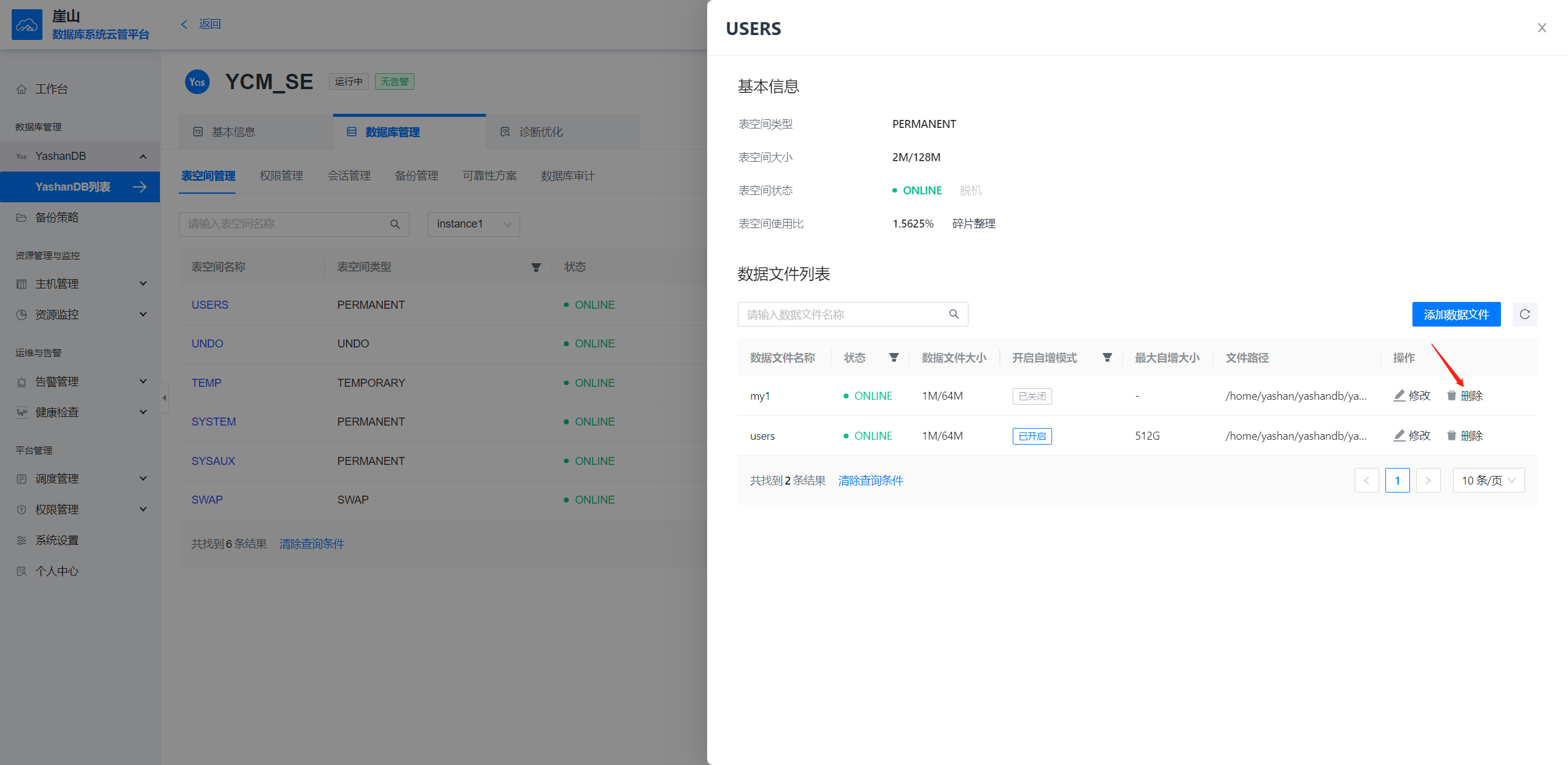
Task: Switch to the 诊断优化 tab
Action: click(x=540, y=132)
